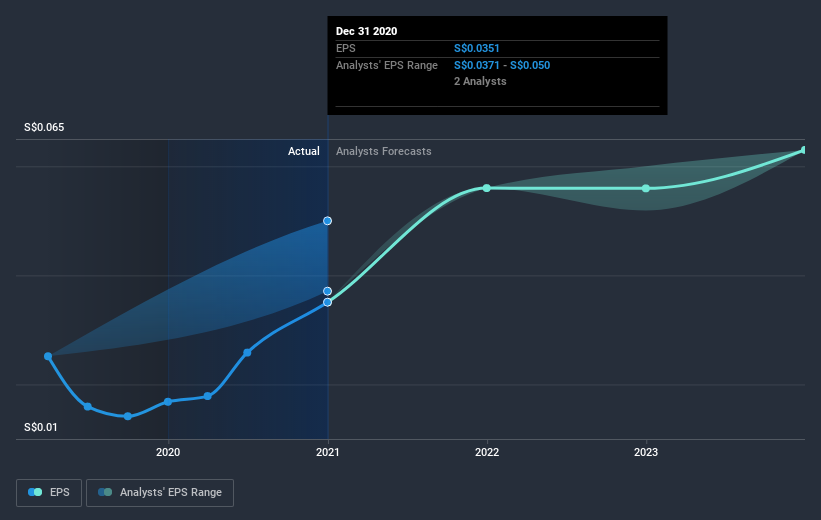Click the Analysts' EPS Range legend color icon

[x=105, y=492]
